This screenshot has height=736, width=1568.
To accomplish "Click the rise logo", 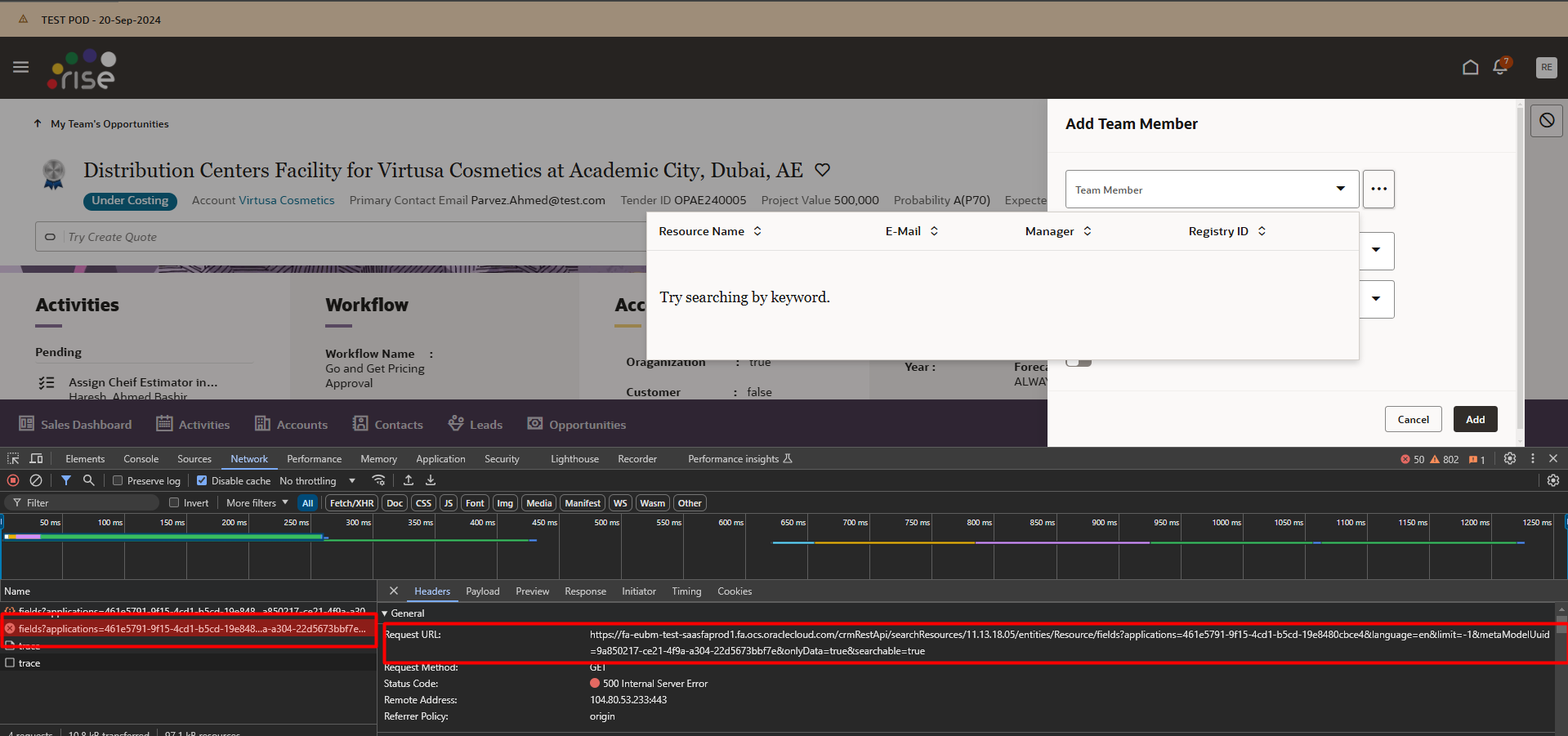I will [82, 69].
